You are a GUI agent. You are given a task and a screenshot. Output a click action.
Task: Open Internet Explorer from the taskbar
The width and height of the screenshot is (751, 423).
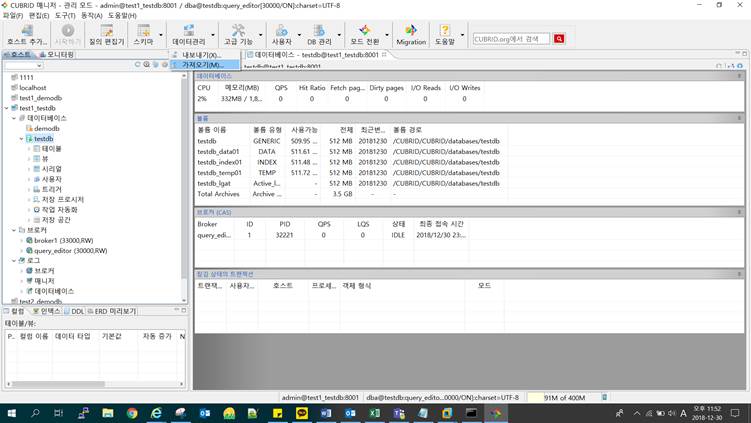(156, 413)
